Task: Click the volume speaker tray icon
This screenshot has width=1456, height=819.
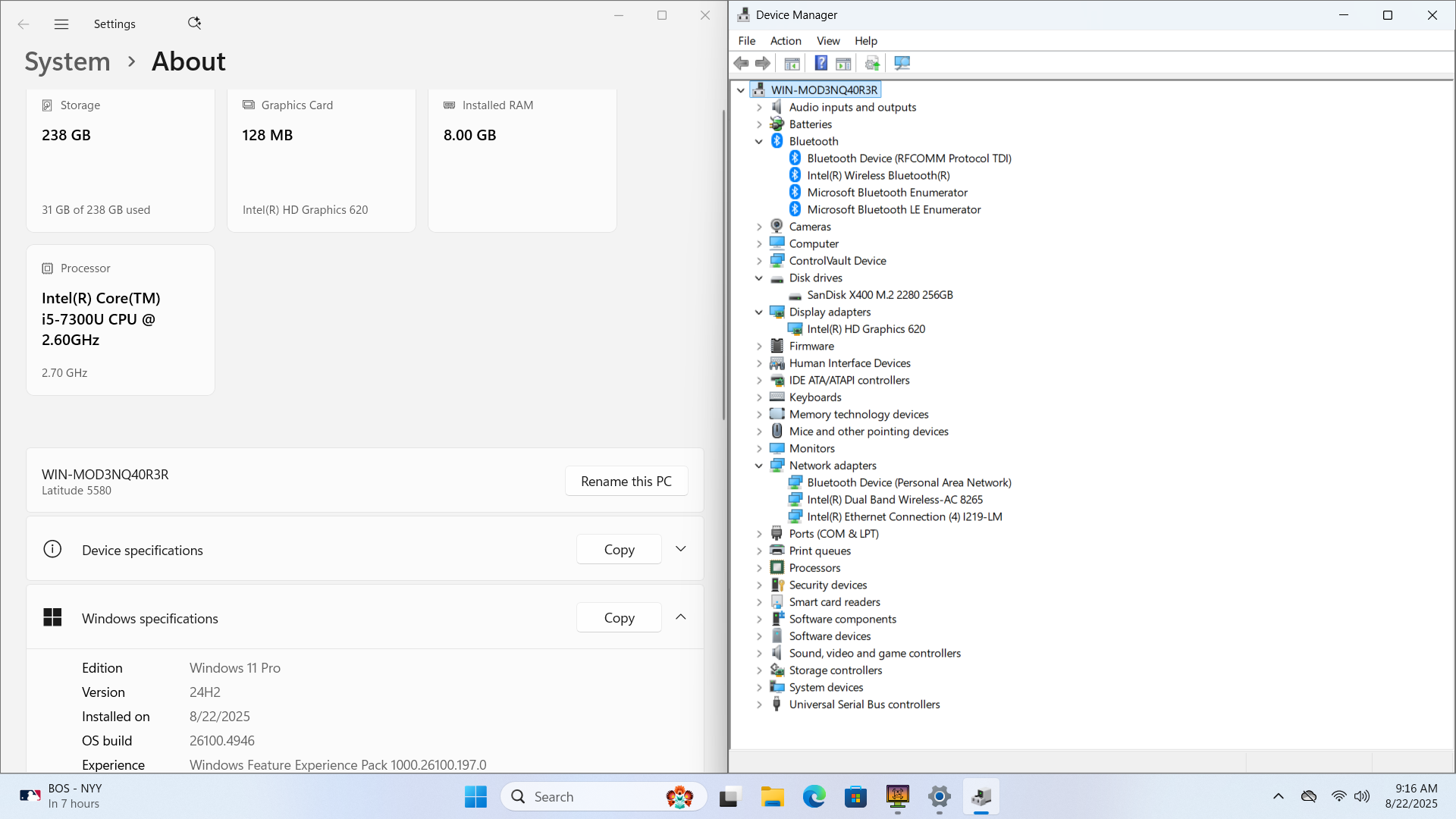Action: (x=1362, y=796)
